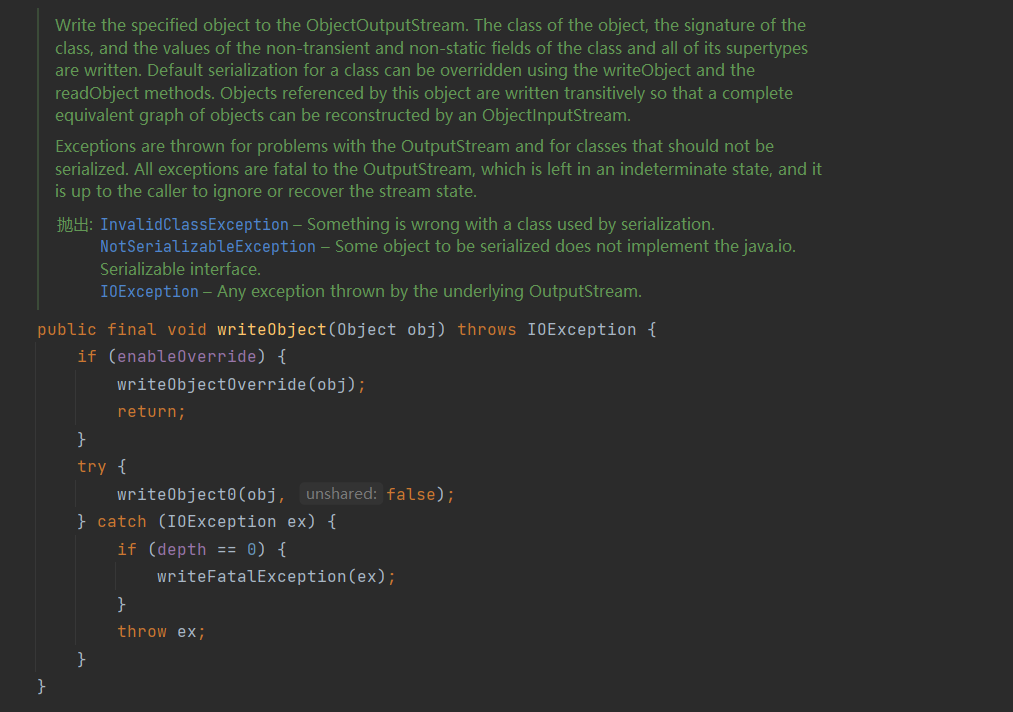
Task: Open the InvalidClassException documentation link
Action: pyautogui.click(x=194, y=224)
